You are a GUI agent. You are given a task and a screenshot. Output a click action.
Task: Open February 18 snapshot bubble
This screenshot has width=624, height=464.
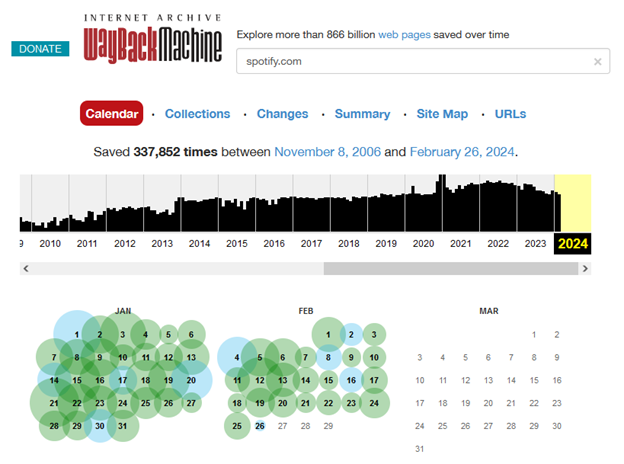(237, 403)
